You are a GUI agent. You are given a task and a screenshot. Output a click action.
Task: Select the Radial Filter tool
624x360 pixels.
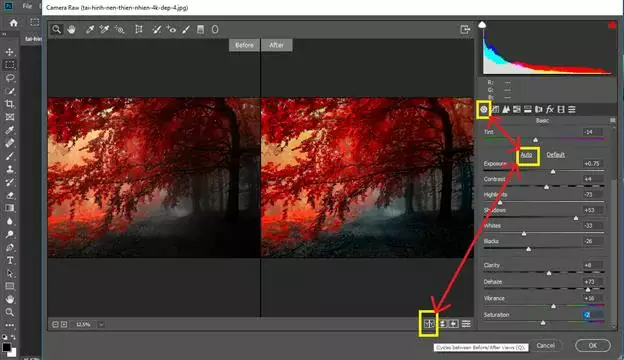215,29
